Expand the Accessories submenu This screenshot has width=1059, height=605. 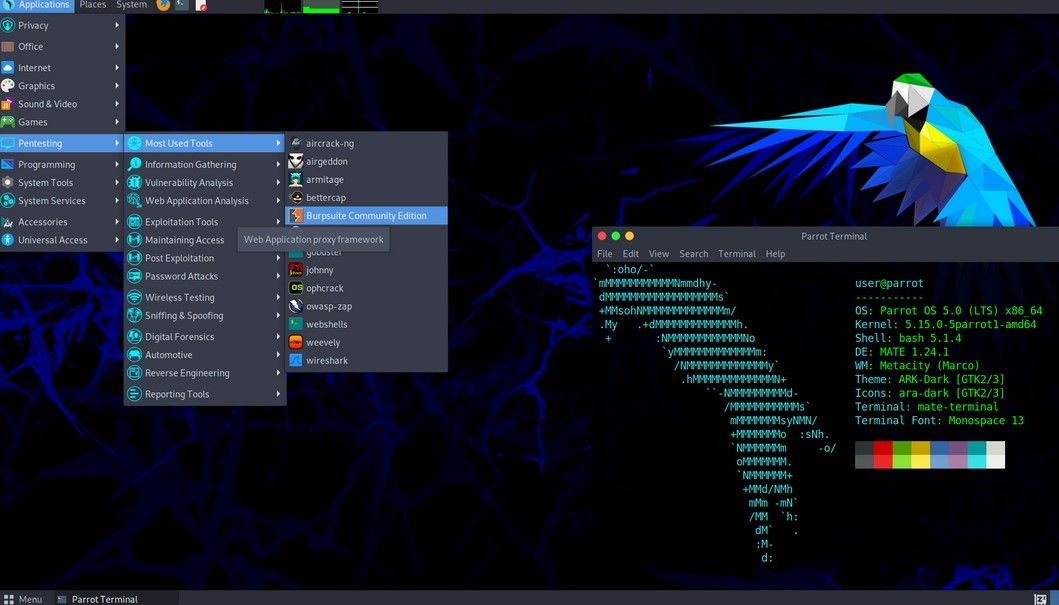[63, 221]
